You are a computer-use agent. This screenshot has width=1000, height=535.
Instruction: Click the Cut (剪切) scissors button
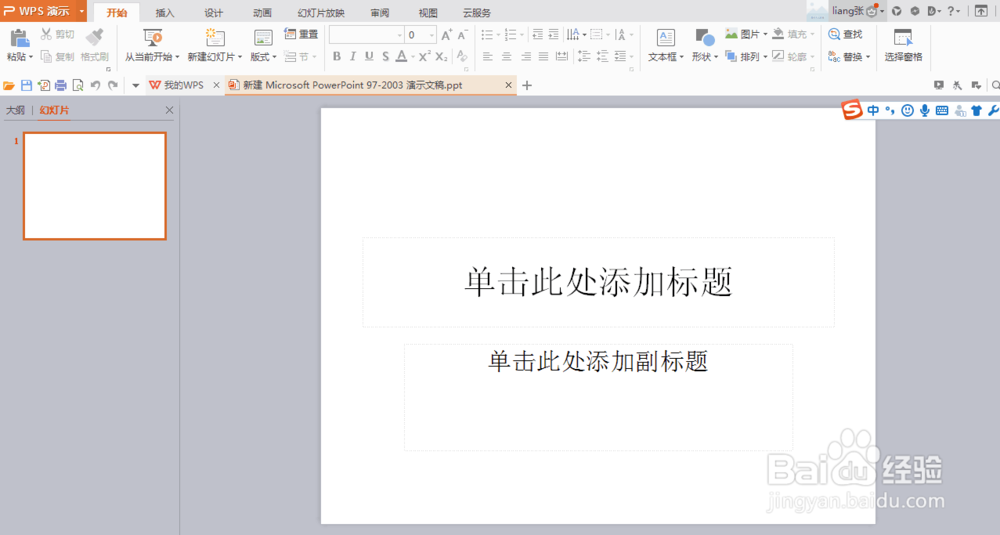pos(57,34)
